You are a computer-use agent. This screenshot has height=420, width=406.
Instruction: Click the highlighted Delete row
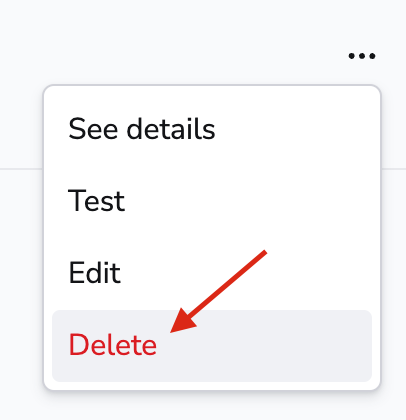click(x=212, y=346)
